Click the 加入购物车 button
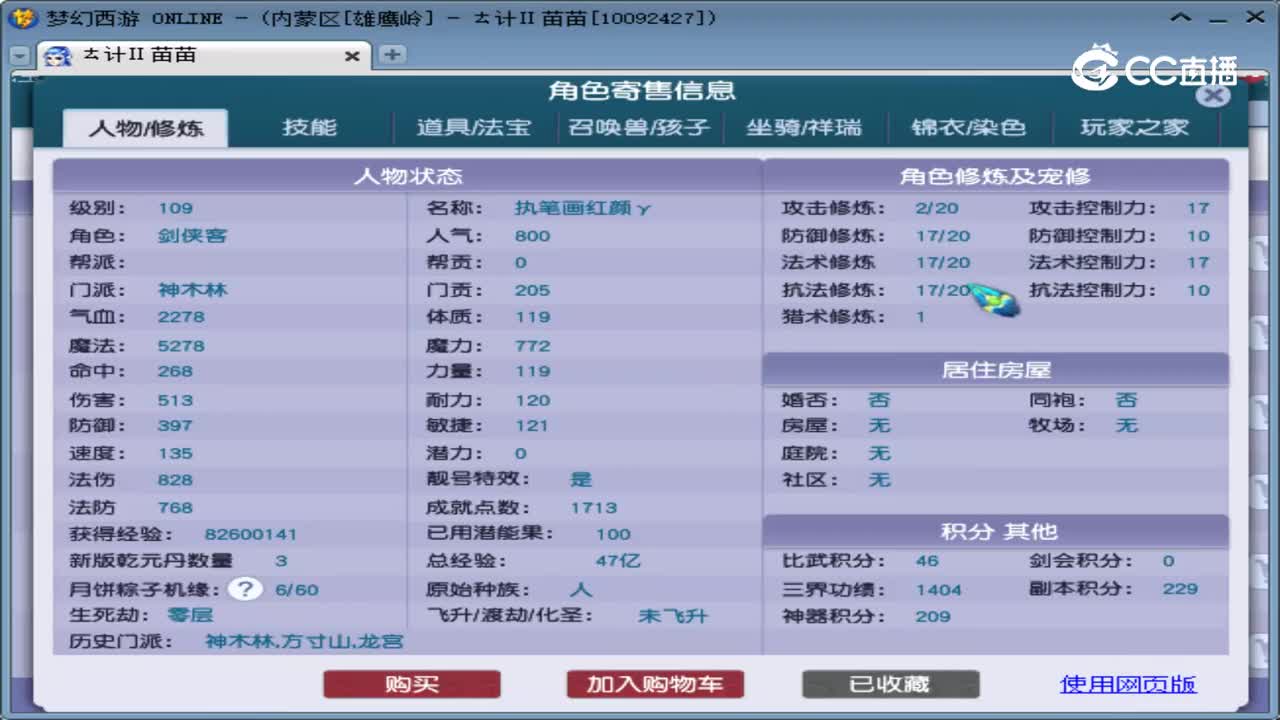 655,684
